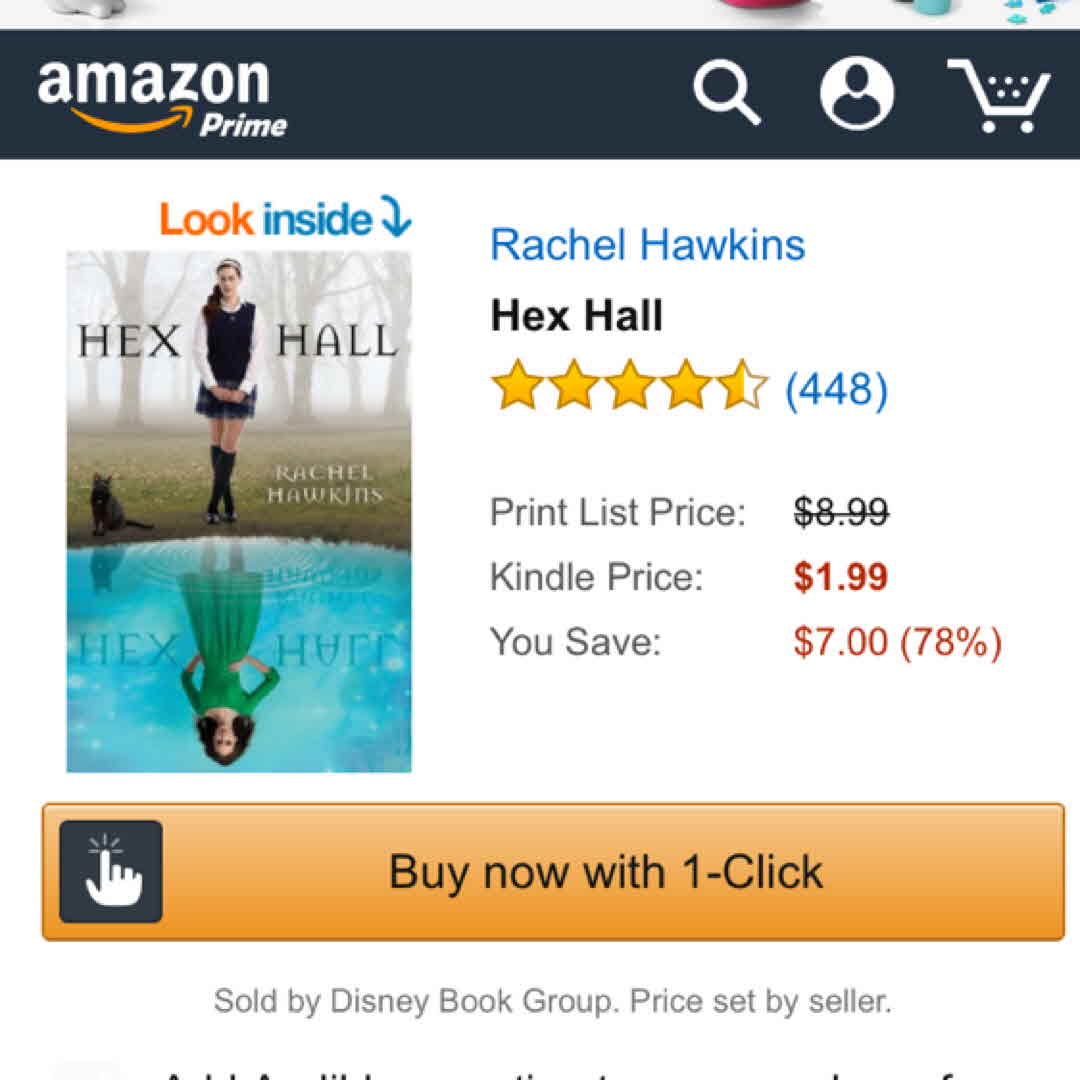The image size is (1080, 1080).
Task: Tap the Sold by Disney Book Group note
Action: [552, 1001]
